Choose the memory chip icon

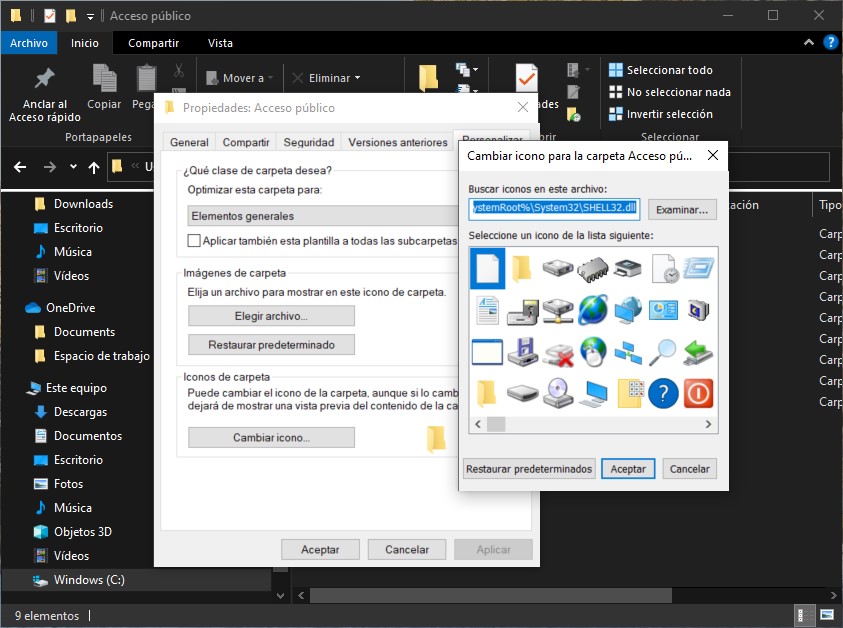[592, 268]
